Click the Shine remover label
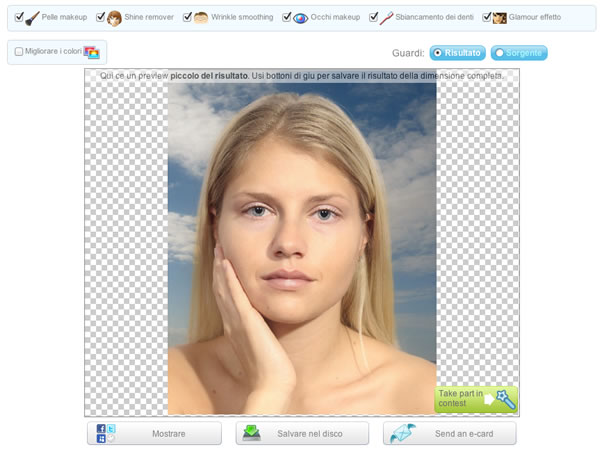 149,17
